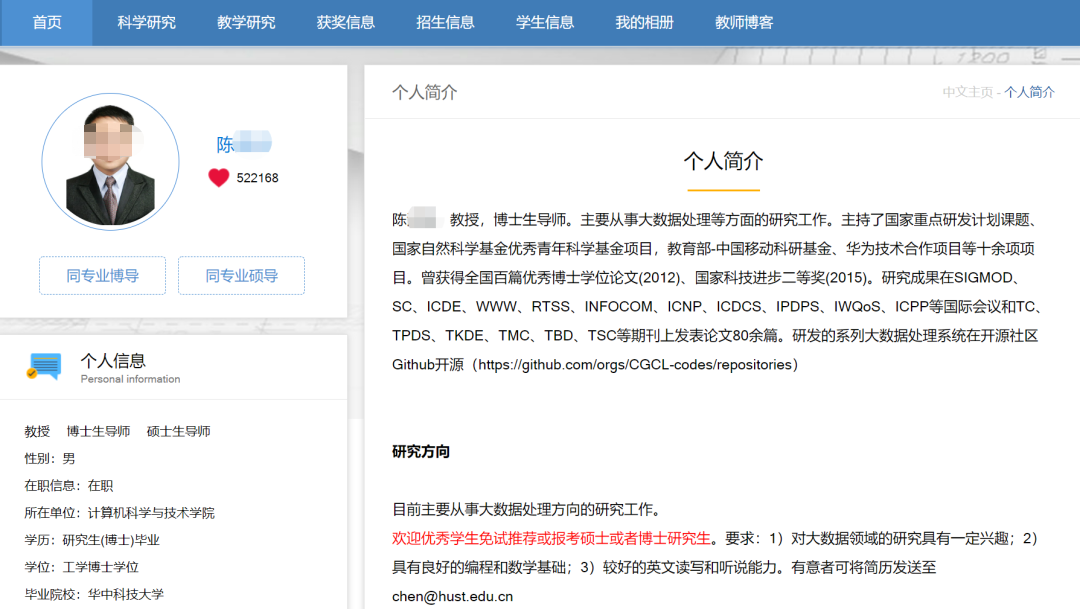
Task: Click the 研究方向 section heading
Action: (x=421, y=452)
